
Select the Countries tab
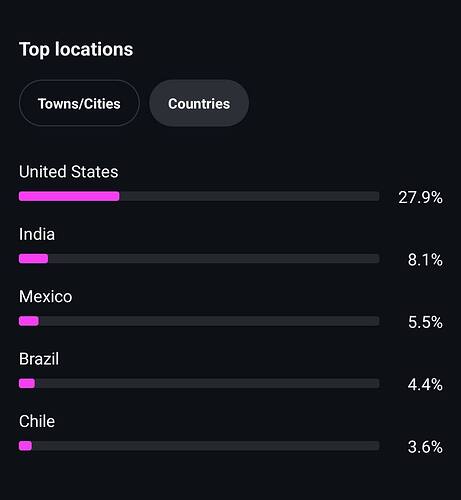(x=199, y=103)
